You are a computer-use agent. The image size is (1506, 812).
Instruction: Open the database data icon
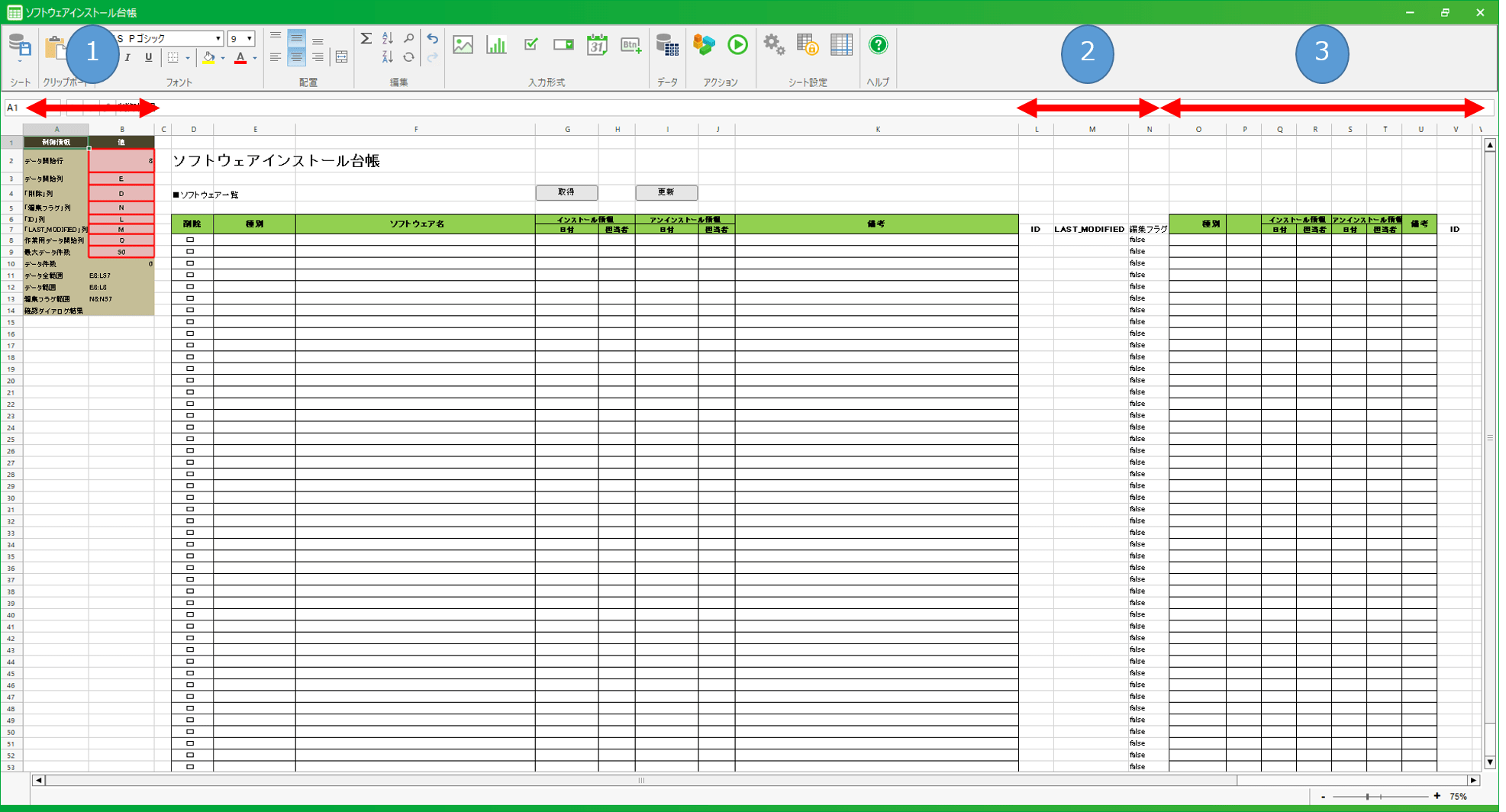(667, 45)
